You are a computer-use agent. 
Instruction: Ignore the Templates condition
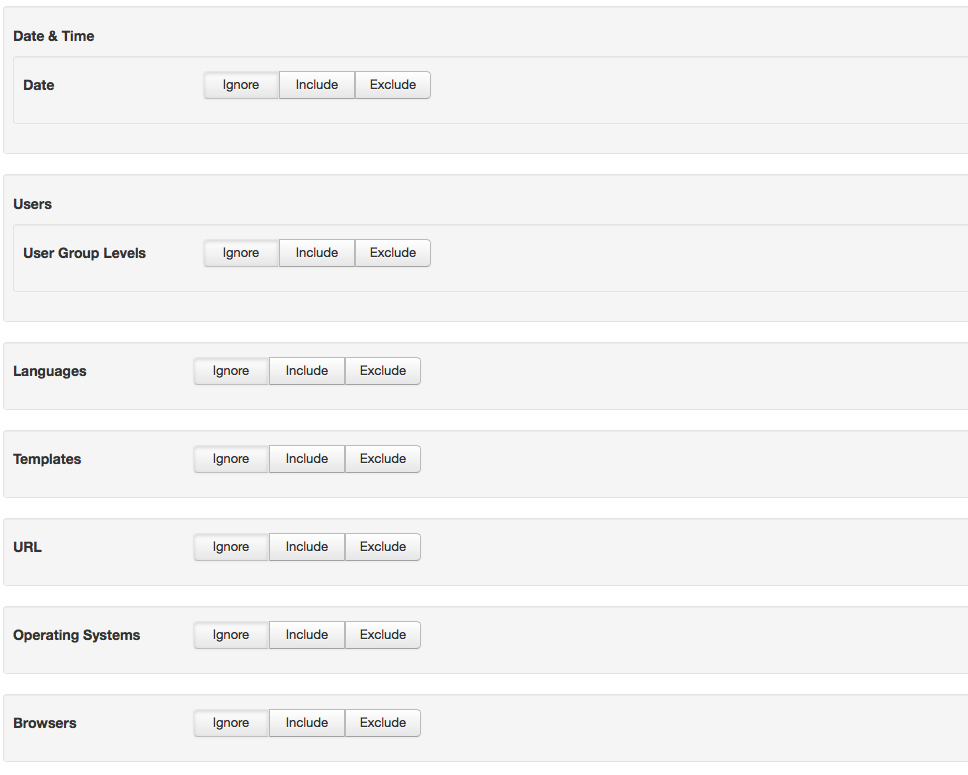[231, 459]
